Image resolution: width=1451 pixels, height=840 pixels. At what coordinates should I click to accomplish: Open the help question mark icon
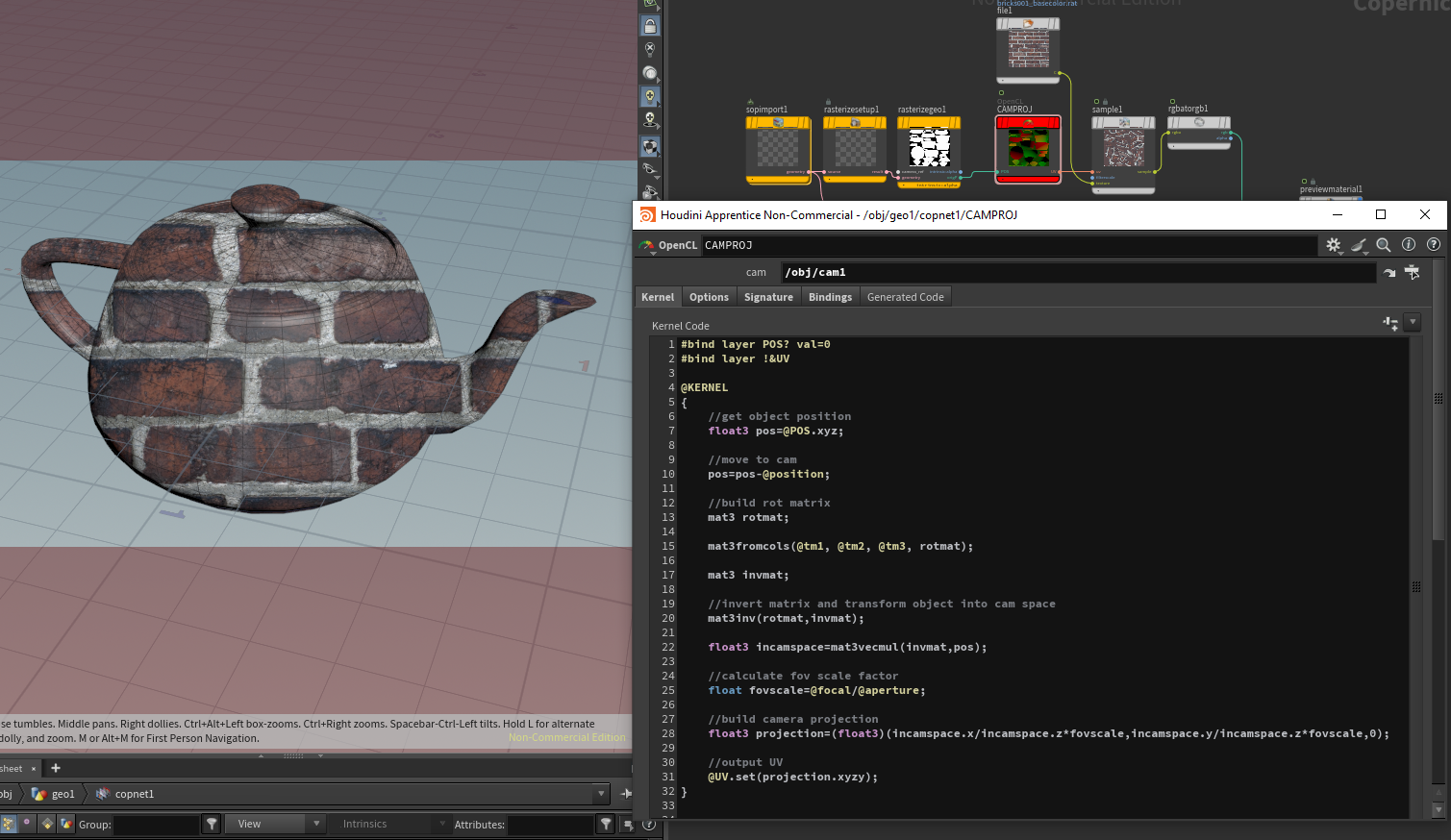(x=1434, y=245)
